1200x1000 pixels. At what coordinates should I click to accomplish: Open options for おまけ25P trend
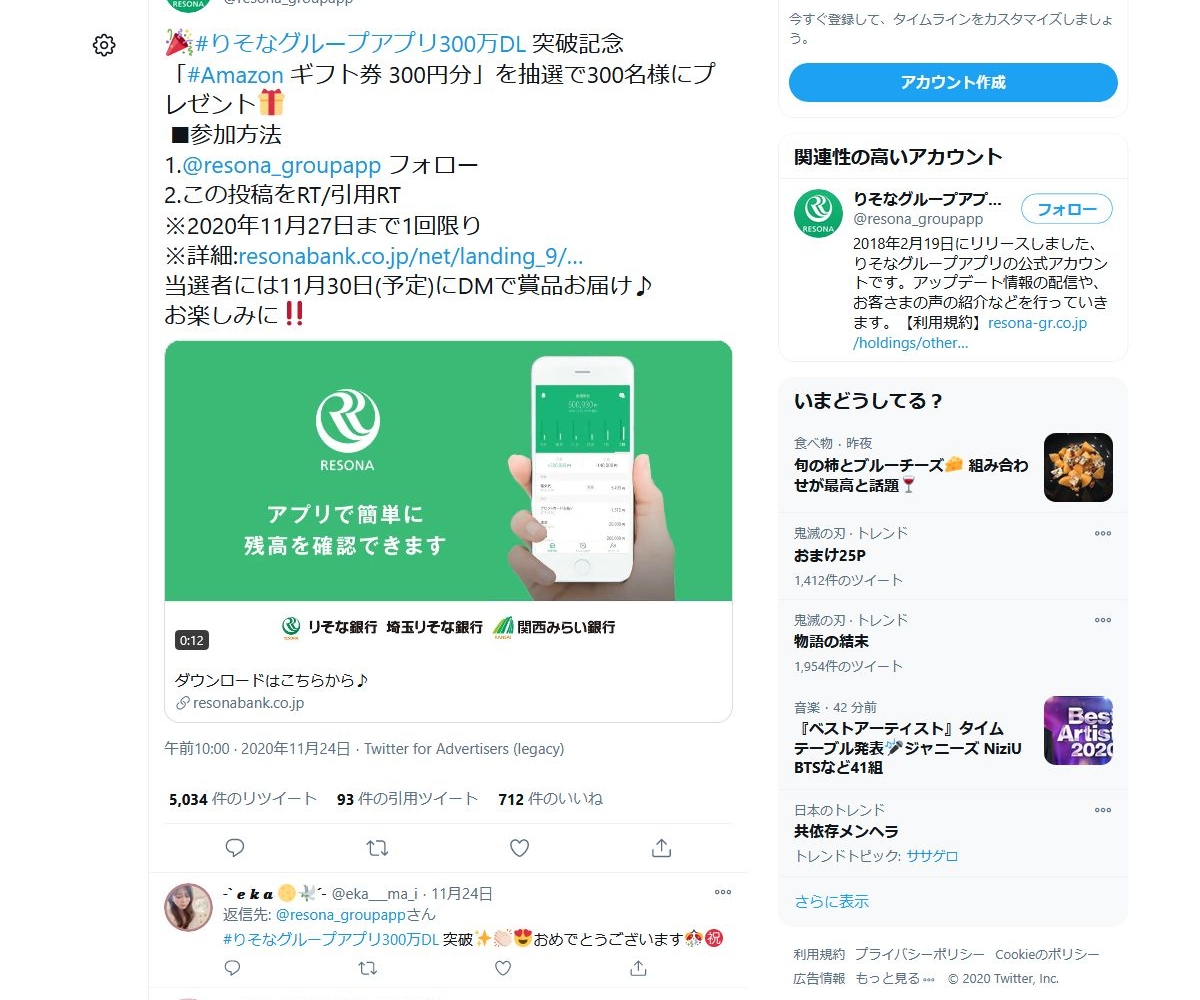click(1103, 533)
